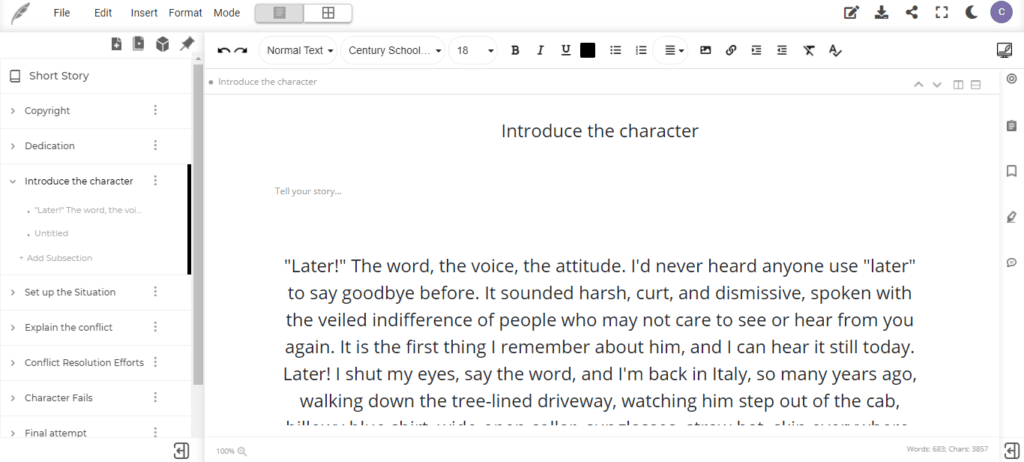Expand the Copyright chapter

(13, 111)
